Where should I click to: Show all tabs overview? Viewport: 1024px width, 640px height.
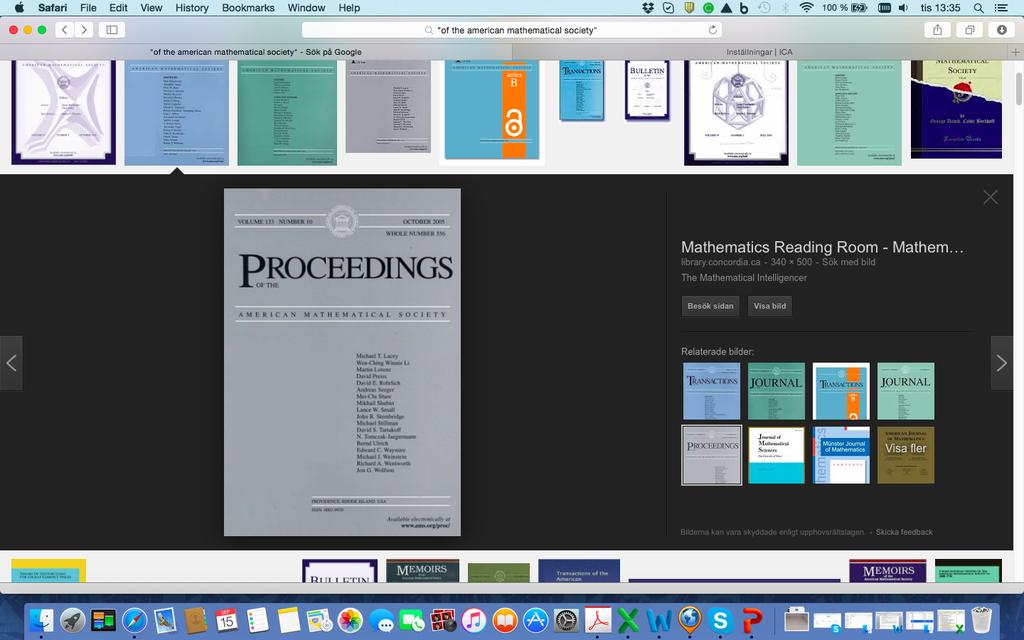coord(970,29)
